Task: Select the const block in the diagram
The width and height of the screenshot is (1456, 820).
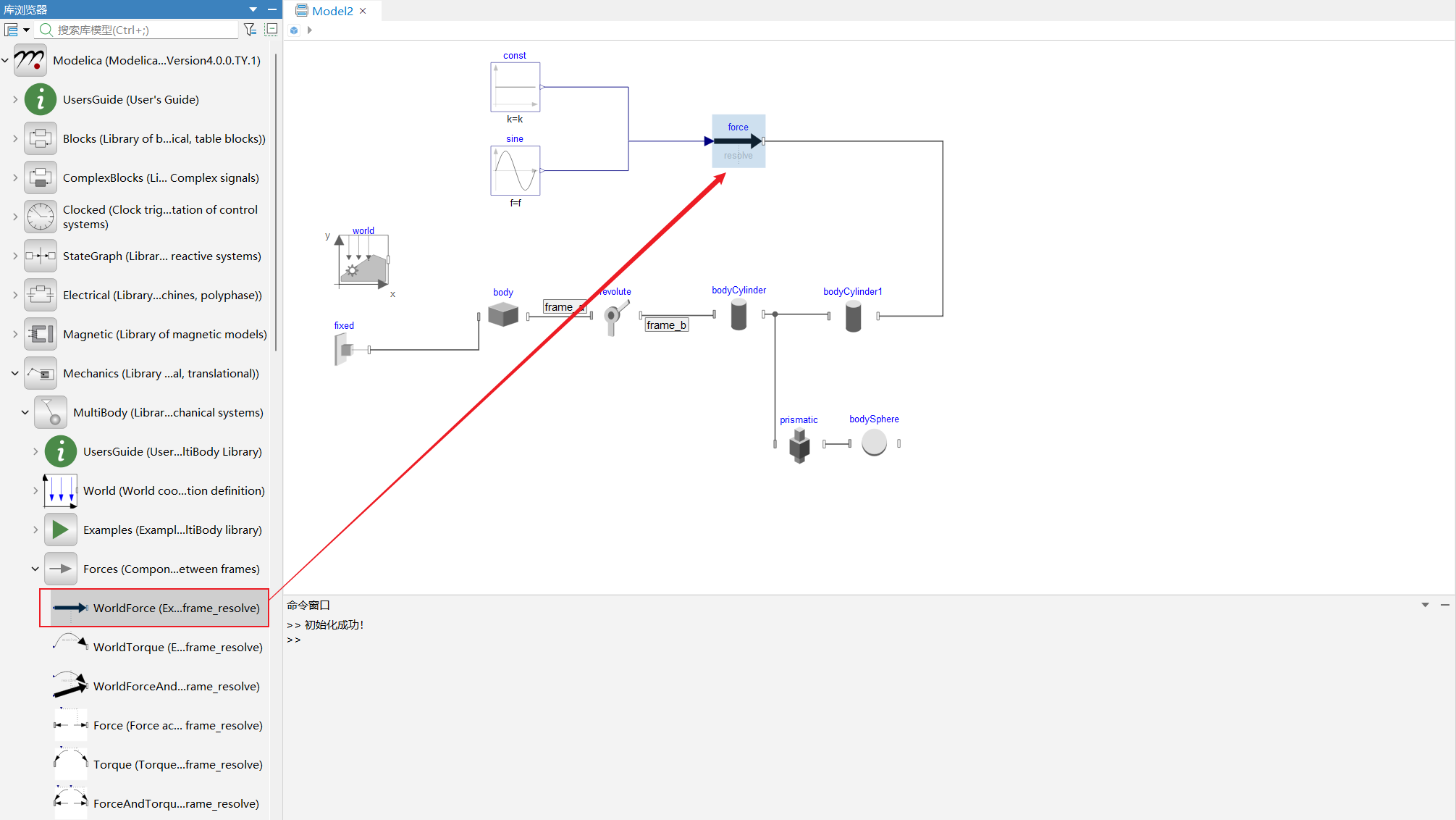Action: [x=515, y=87]
